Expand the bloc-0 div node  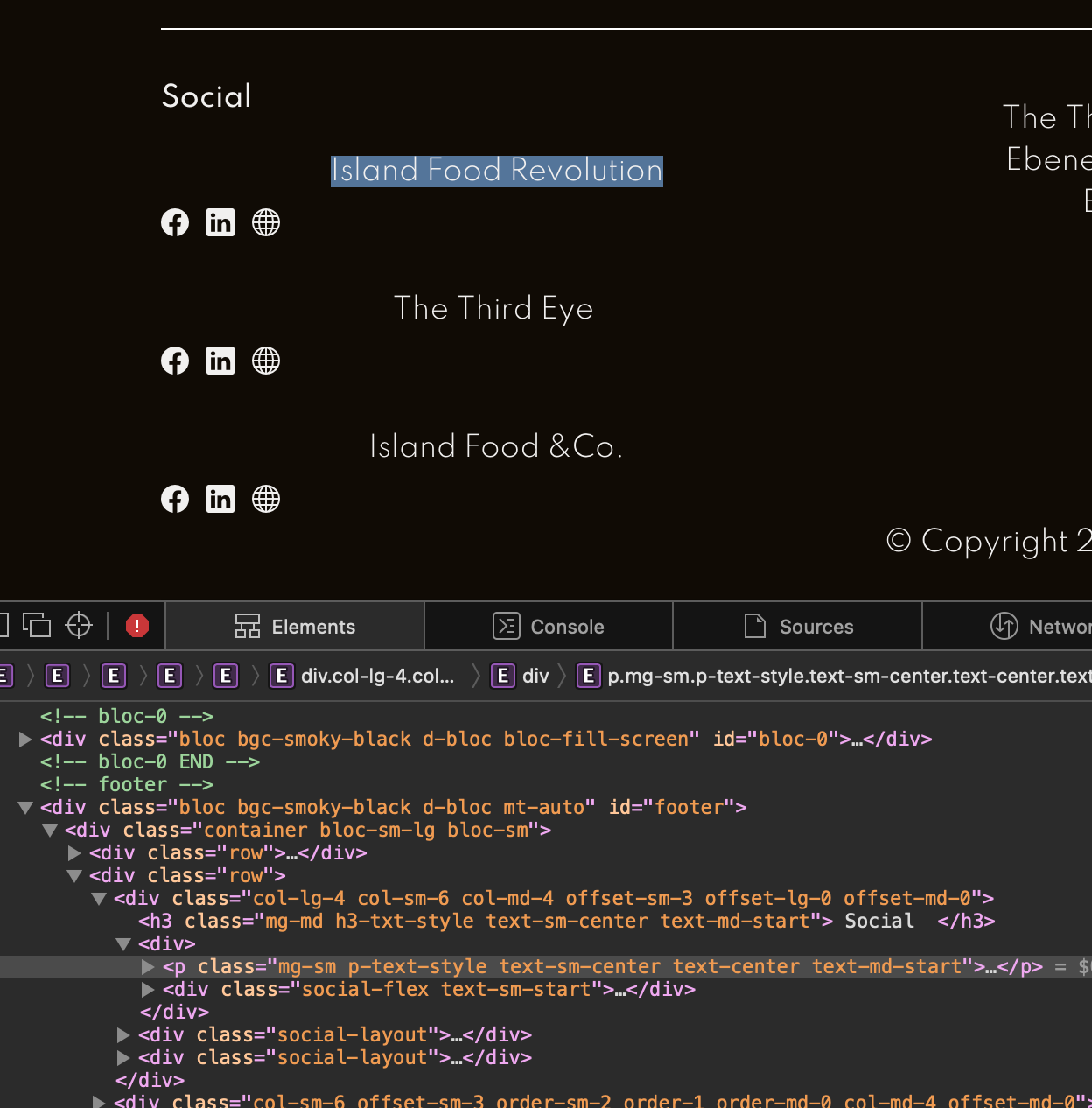pyautogui.click(x=24, y=739)
